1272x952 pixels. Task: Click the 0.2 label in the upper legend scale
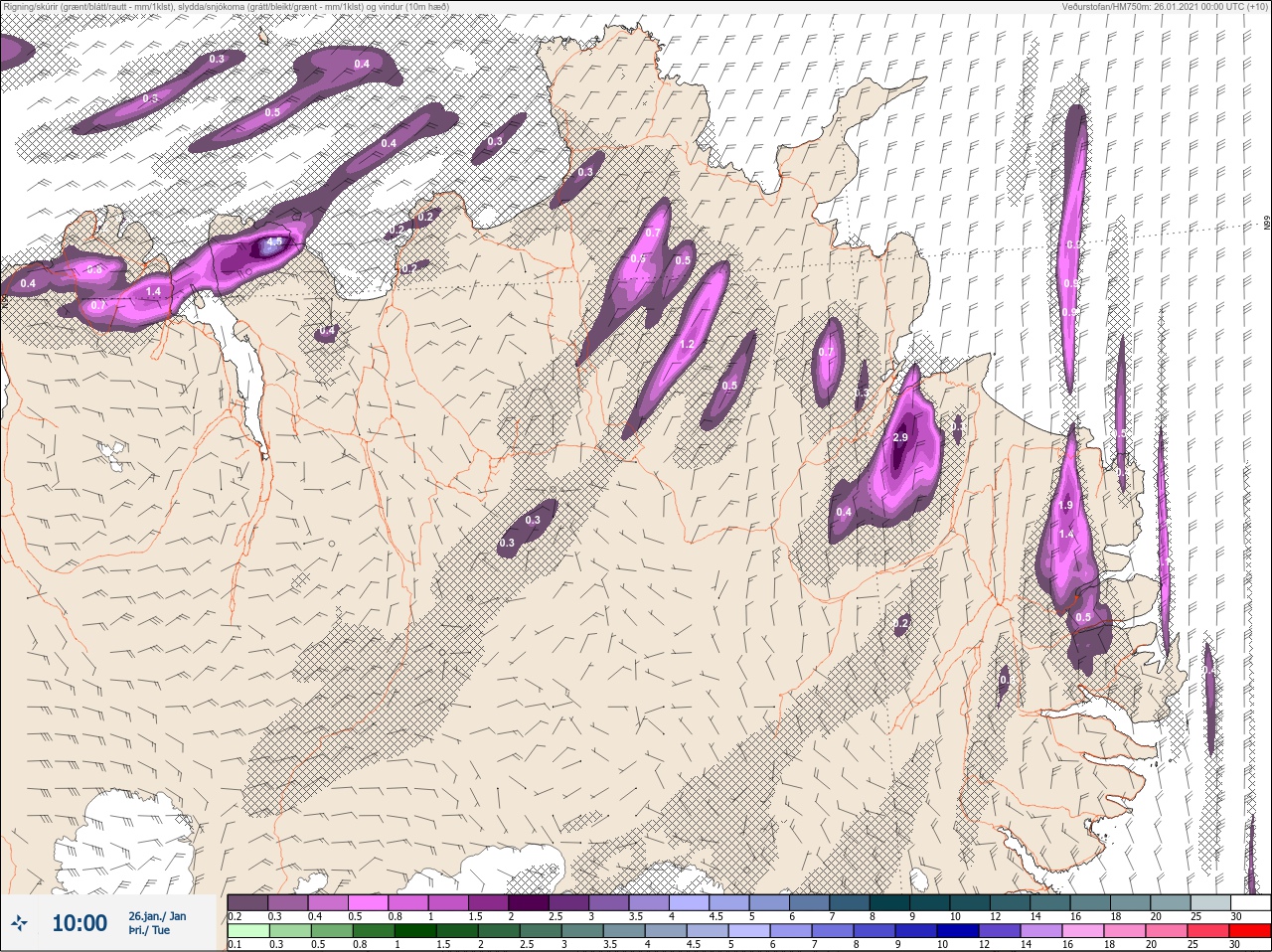[x=235, y=916]
